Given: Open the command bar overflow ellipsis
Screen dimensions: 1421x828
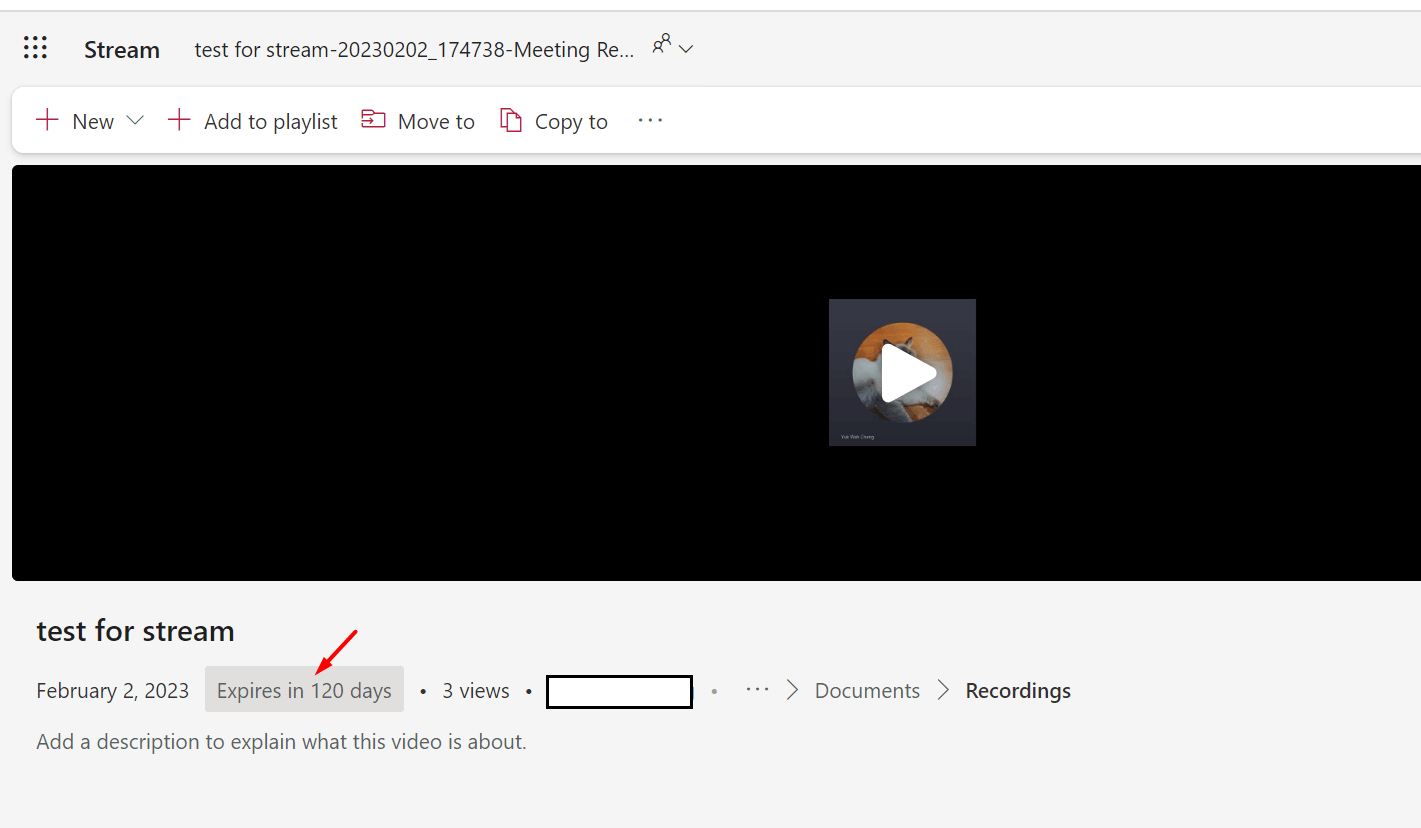Looking at the screenshot, I should pos(650,120).
